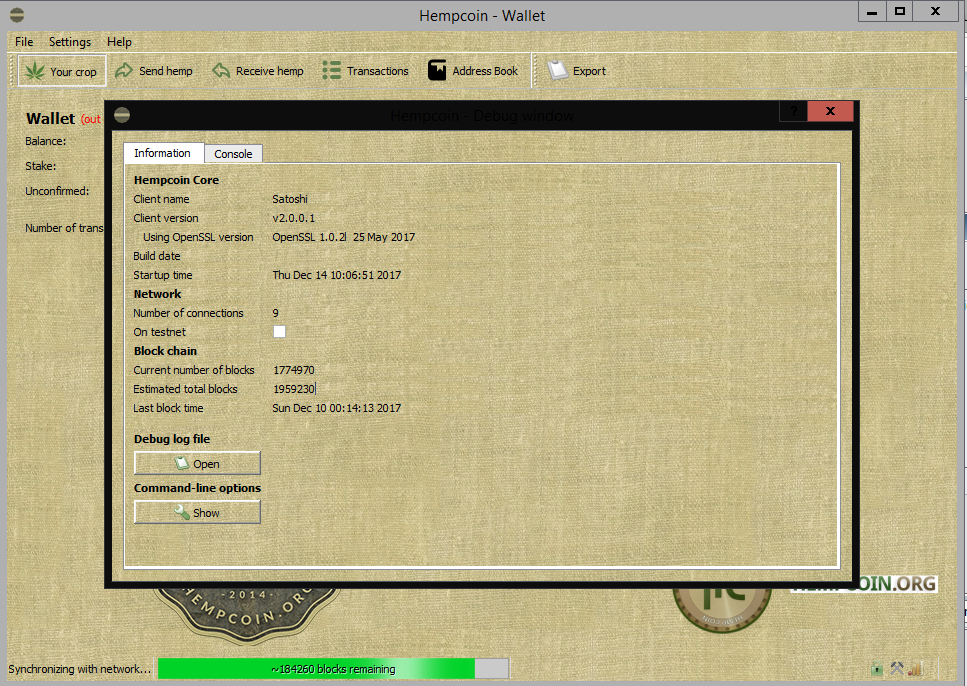Click the Stake label in the main window
The height and width of the screenshot is (686, 967).
41,166
